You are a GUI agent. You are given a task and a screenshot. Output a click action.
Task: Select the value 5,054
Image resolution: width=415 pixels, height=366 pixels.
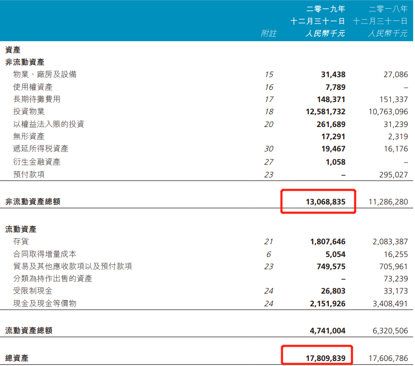pyautogui.click(x=335, y=255)
